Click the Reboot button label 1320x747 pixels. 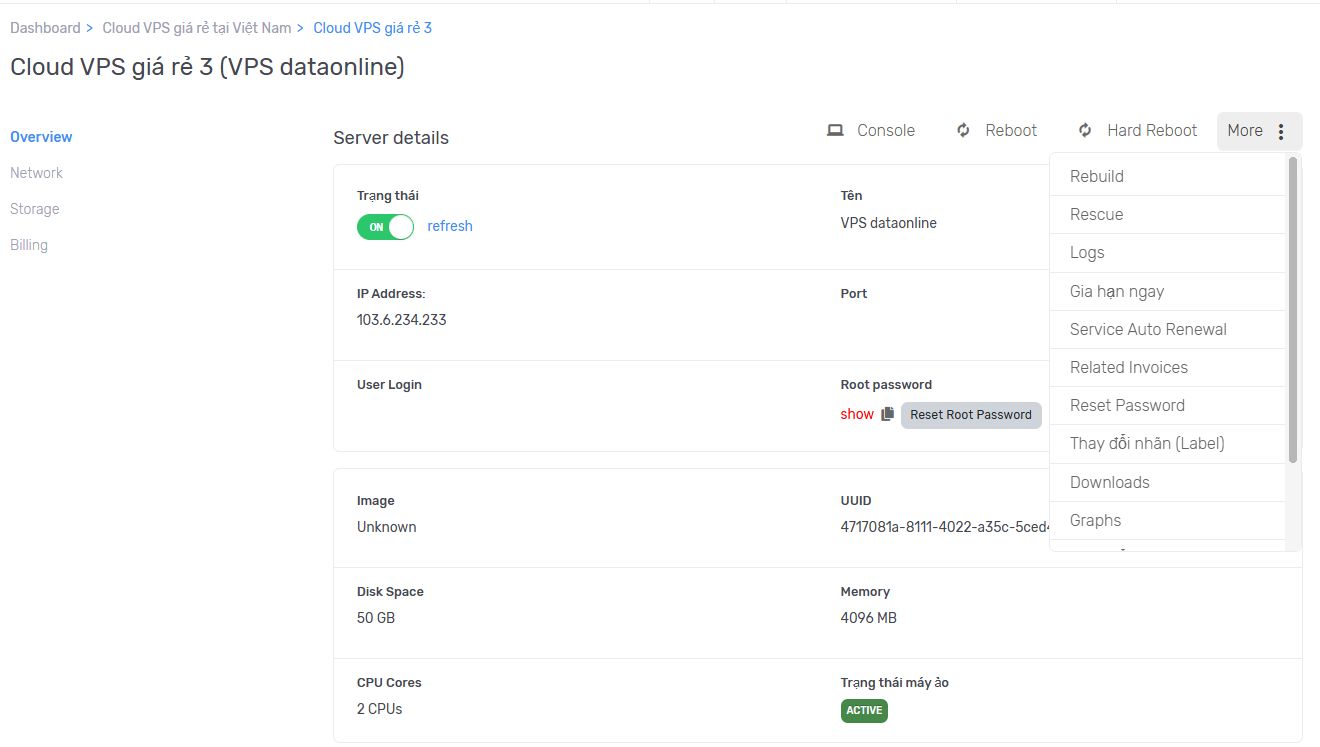point(1011,130)
